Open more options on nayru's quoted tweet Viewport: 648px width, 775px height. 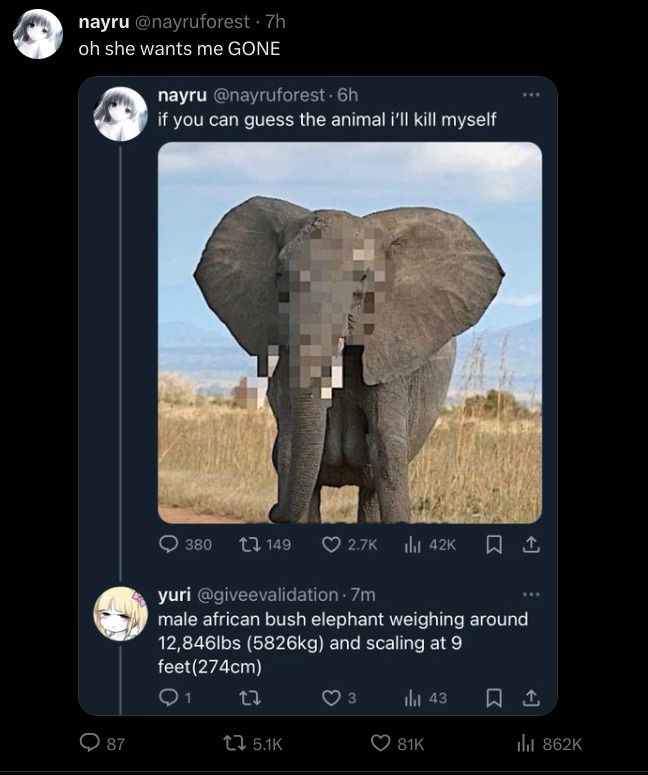click(x=531, y=94)
